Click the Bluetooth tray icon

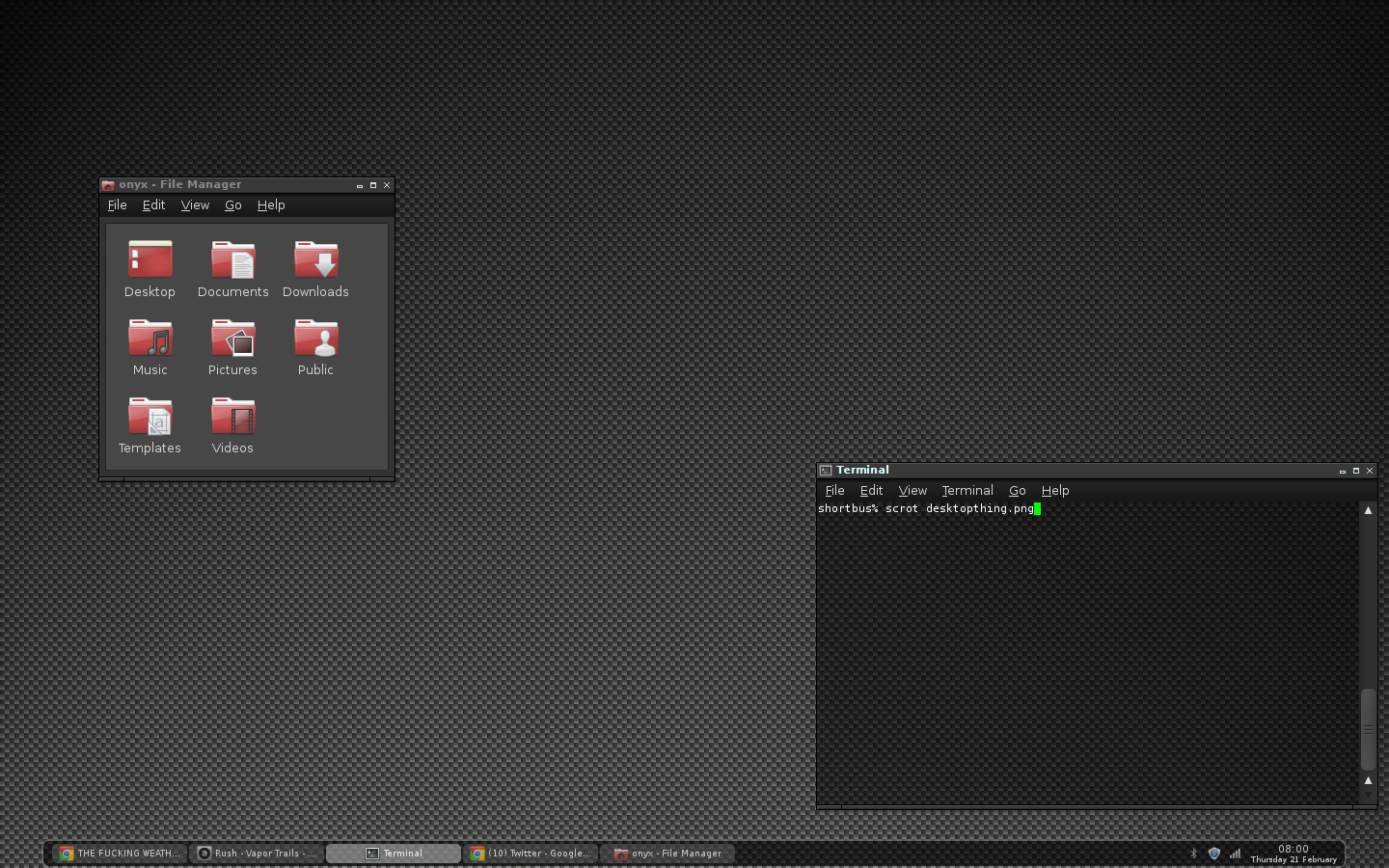(x=1194, y=854)
